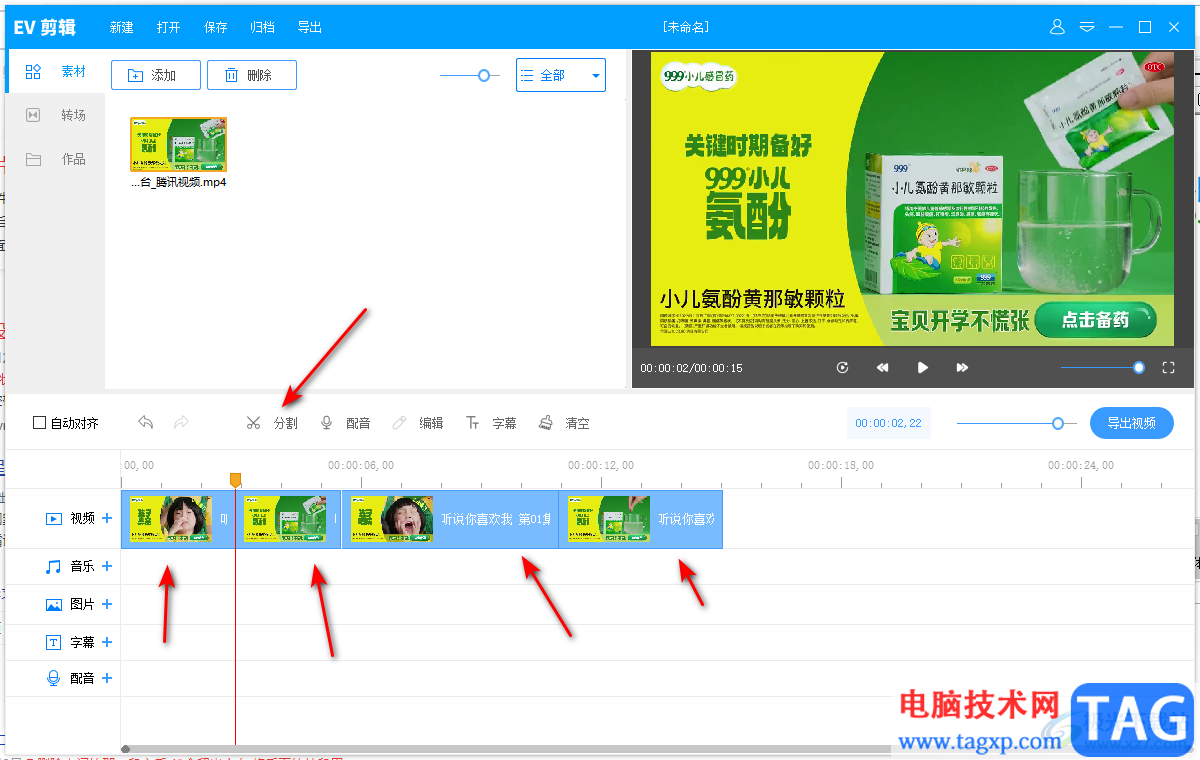Screen dimensions: 1200x760
Task: Click the 配音 microphone track icon
Action: click(x=54, y=678)
